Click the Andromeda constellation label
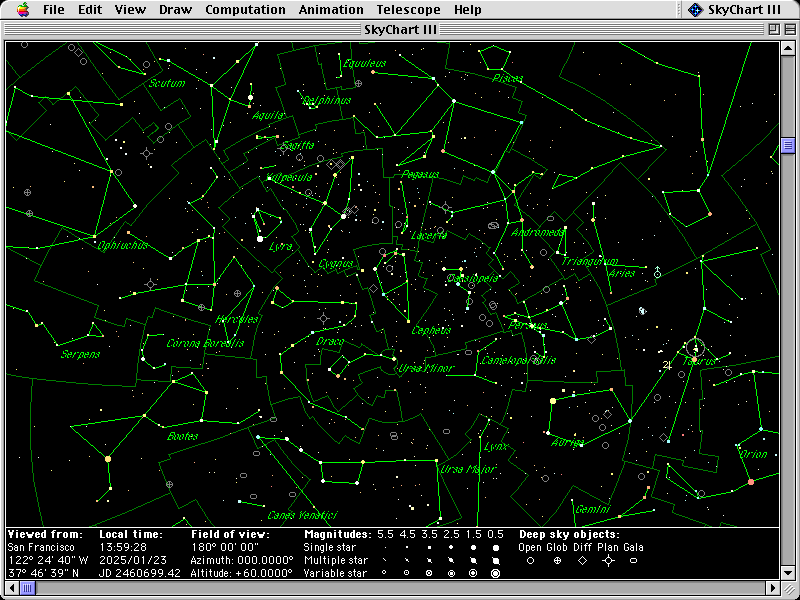 click(538, 233)
